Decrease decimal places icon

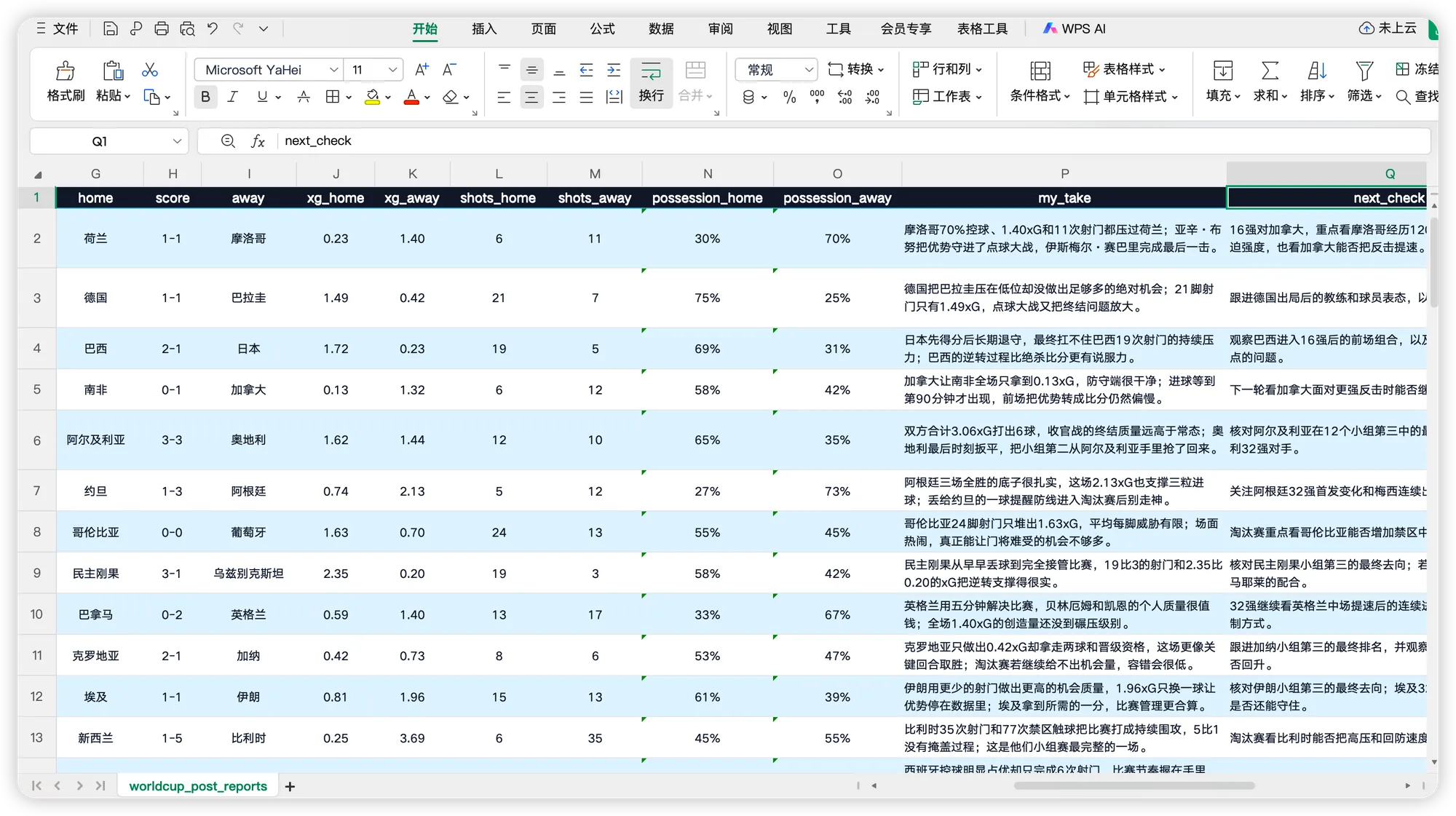(x=872, y=97)
